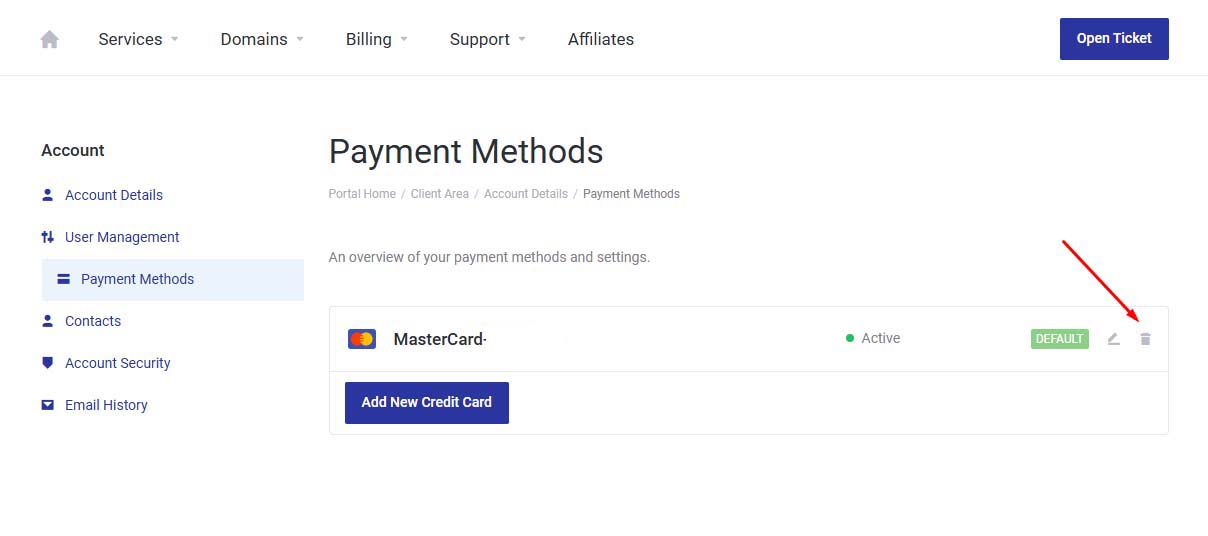Click the Client Area breadcrumb link

tap(439, 194)
